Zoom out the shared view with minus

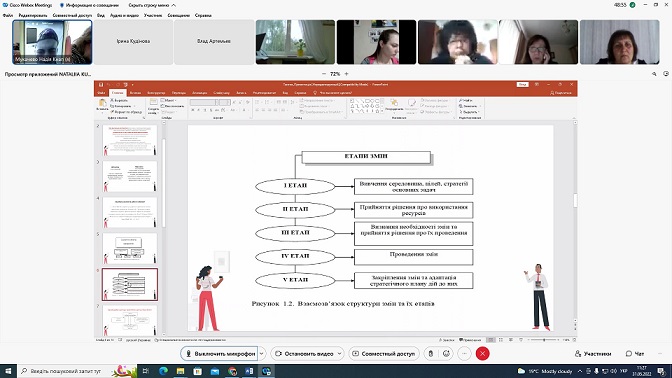324,74
